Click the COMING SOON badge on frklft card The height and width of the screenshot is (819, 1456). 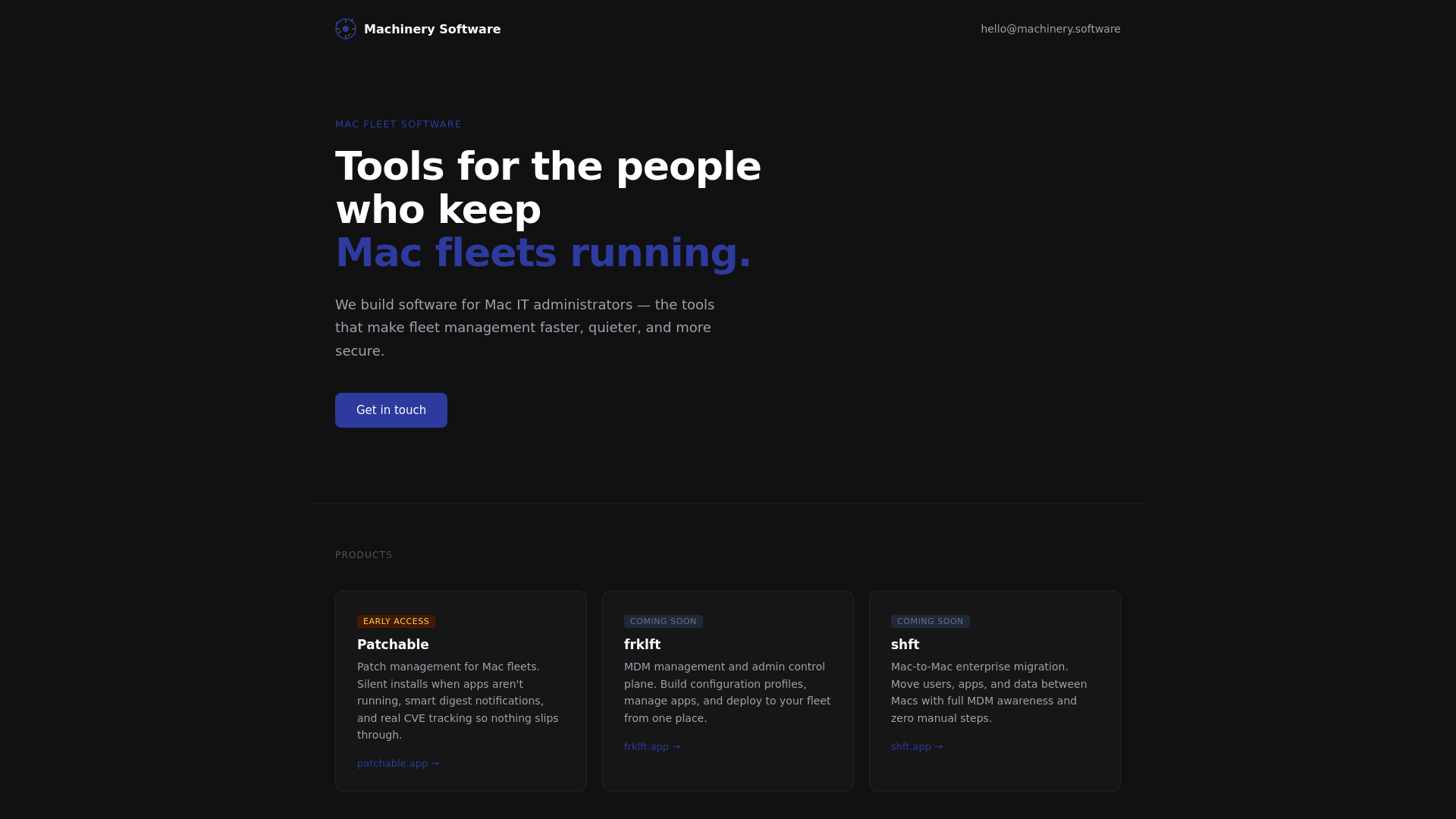tap(664, 621)
